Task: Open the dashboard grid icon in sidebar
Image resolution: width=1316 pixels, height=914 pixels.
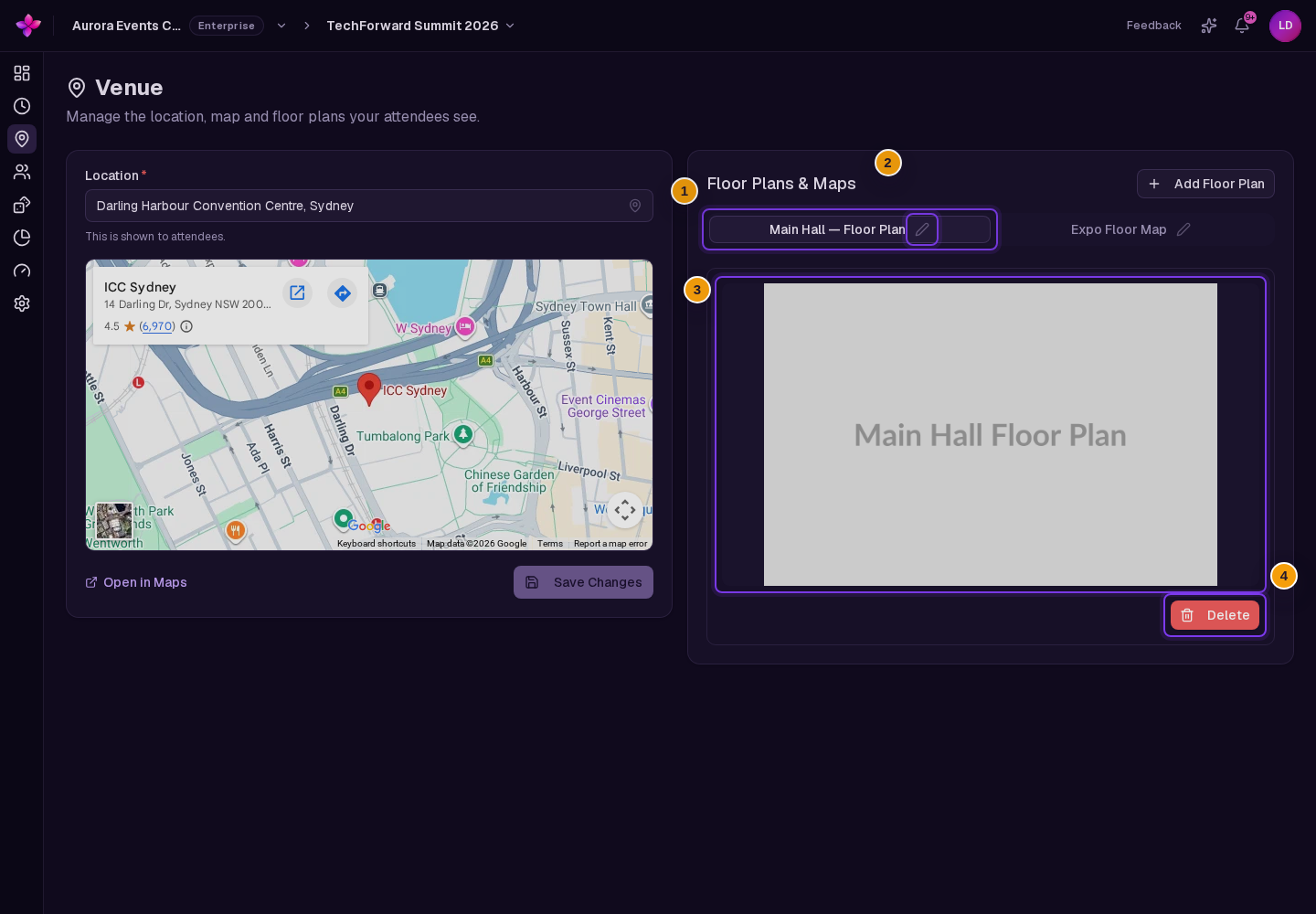Action: pyautogui.click(x=22, y=73)
